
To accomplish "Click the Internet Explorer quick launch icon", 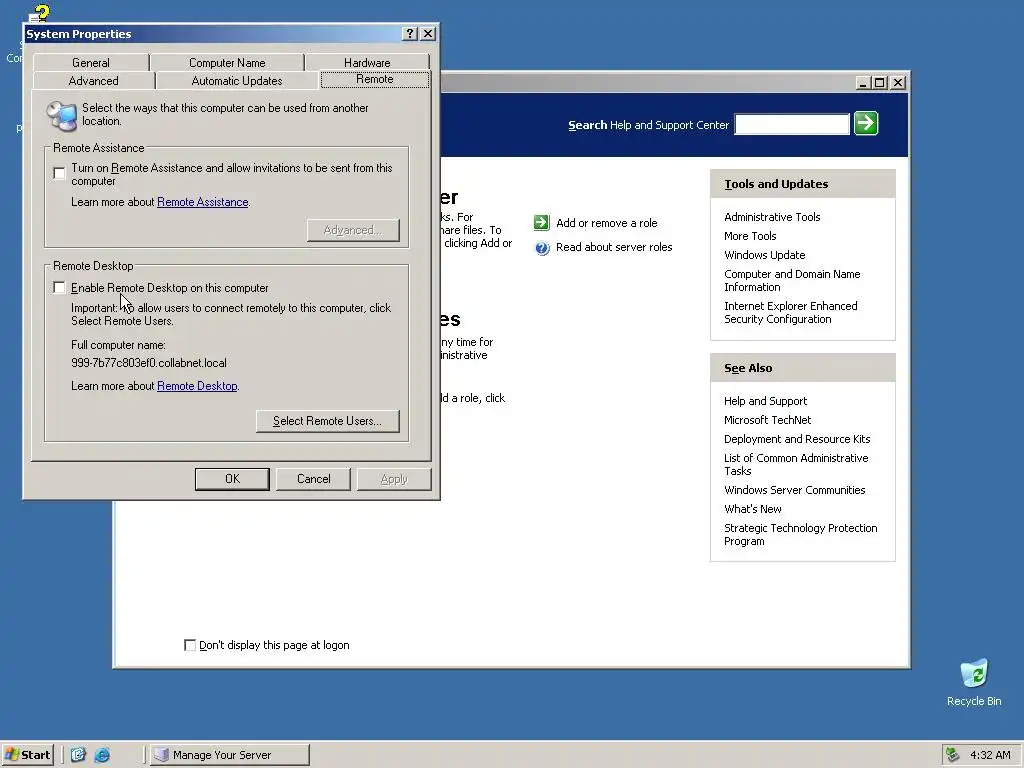I will tap(102, 755).
